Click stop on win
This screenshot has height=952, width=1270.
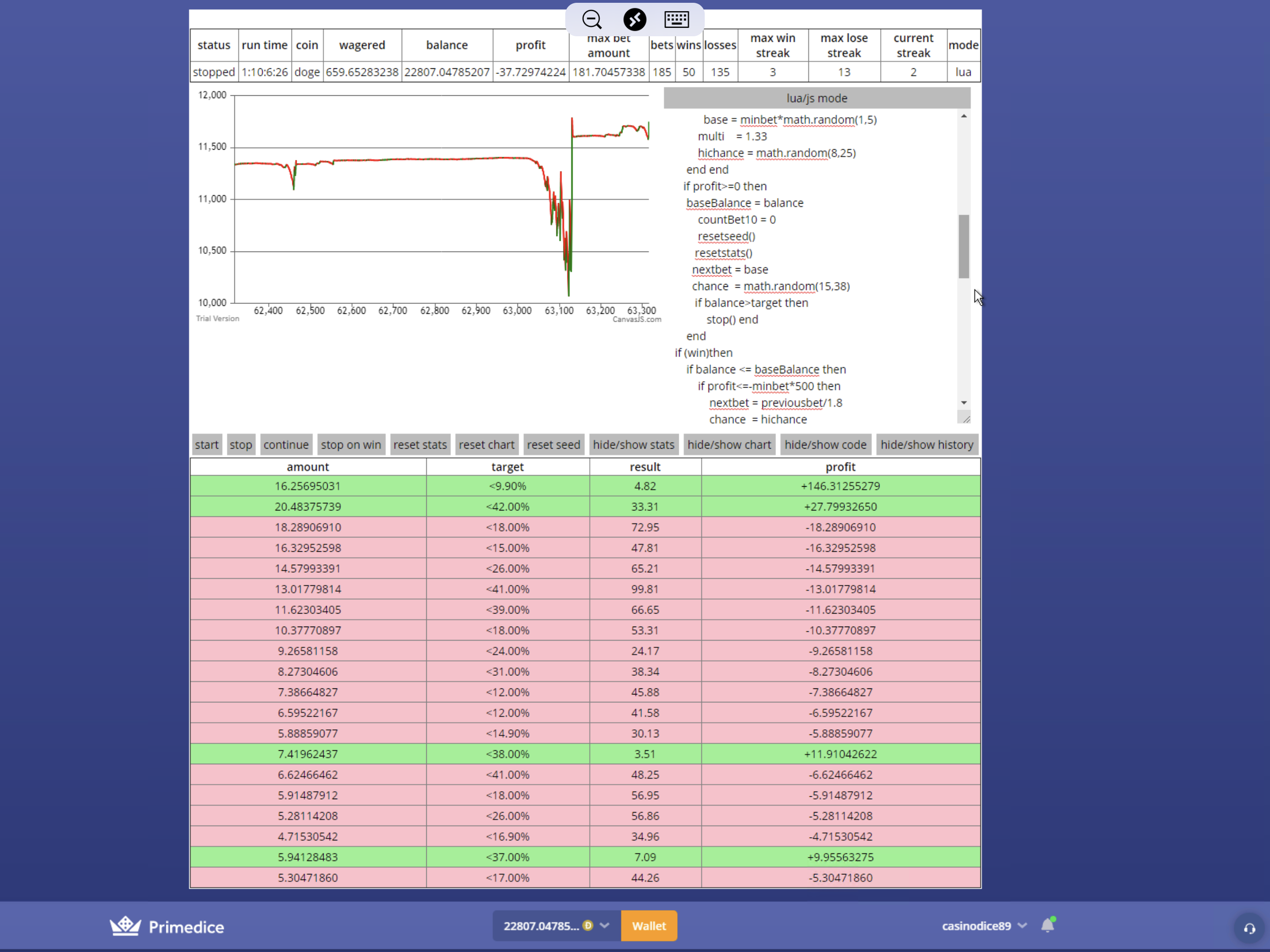351,444
